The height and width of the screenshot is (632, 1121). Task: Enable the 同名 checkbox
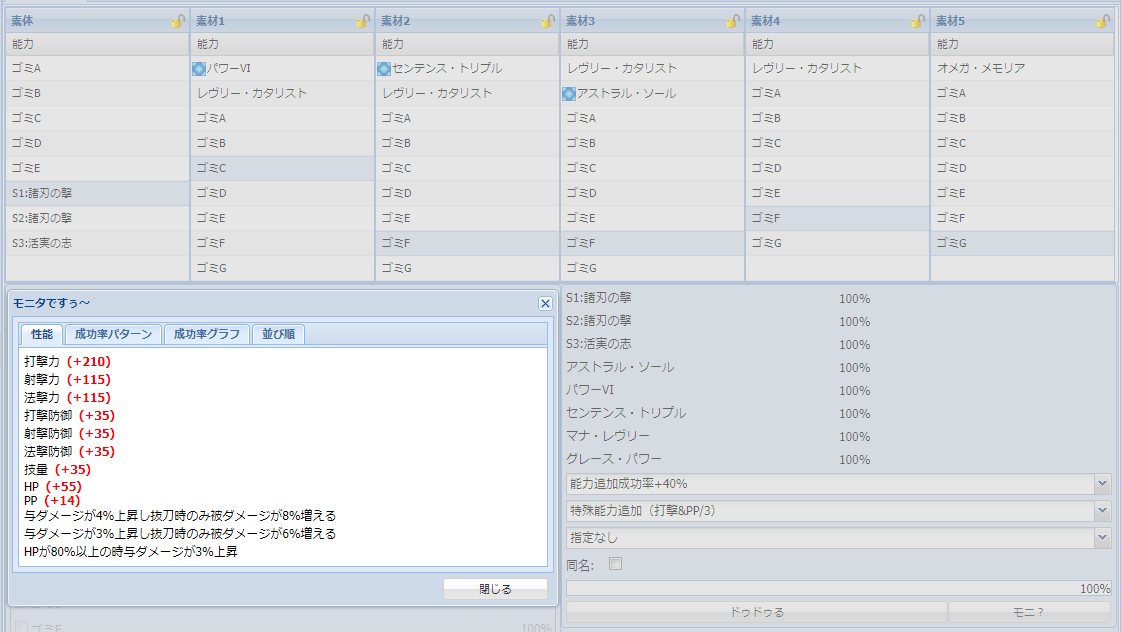pyautogui.click(x=616, y=564)
